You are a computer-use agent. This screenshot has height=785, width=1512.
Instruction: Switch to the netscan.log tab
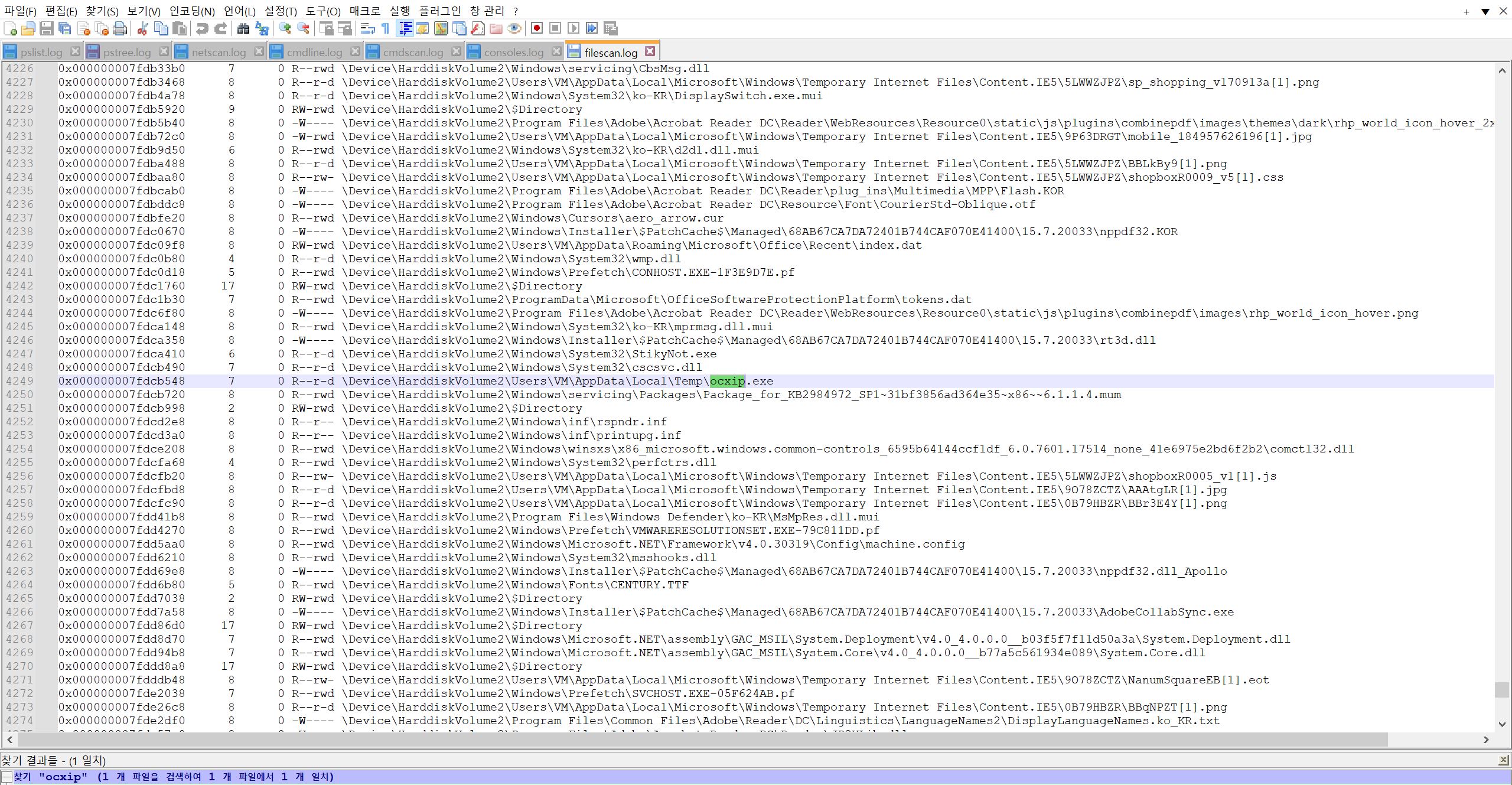point(218,52)
